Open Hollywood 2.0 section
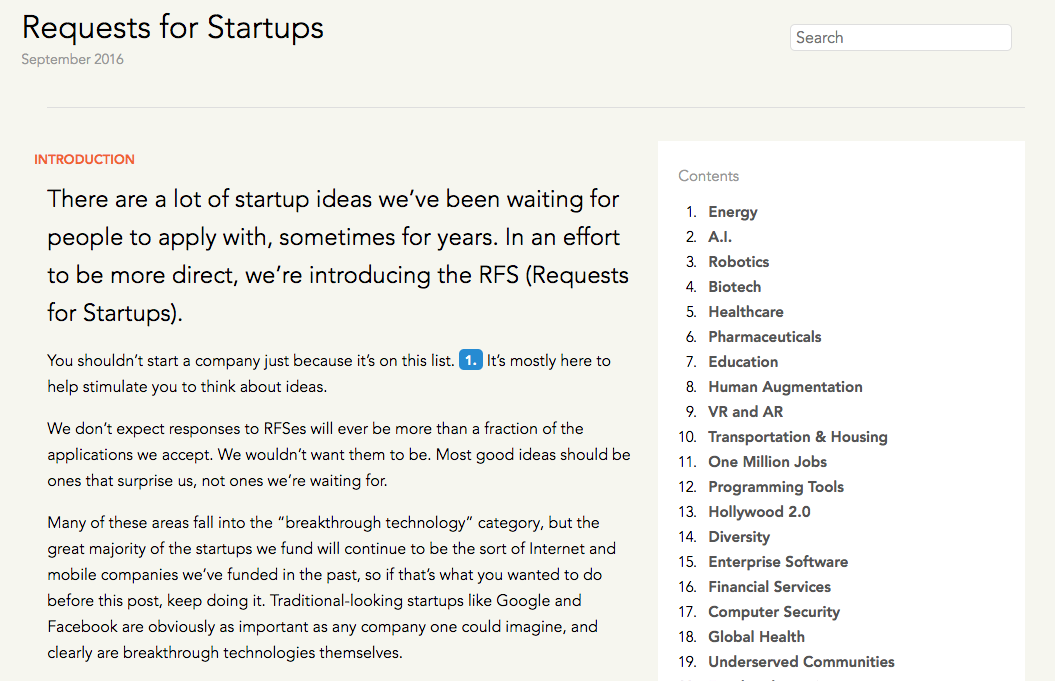Screen dimensions: 1055x681 click(759, 512)
